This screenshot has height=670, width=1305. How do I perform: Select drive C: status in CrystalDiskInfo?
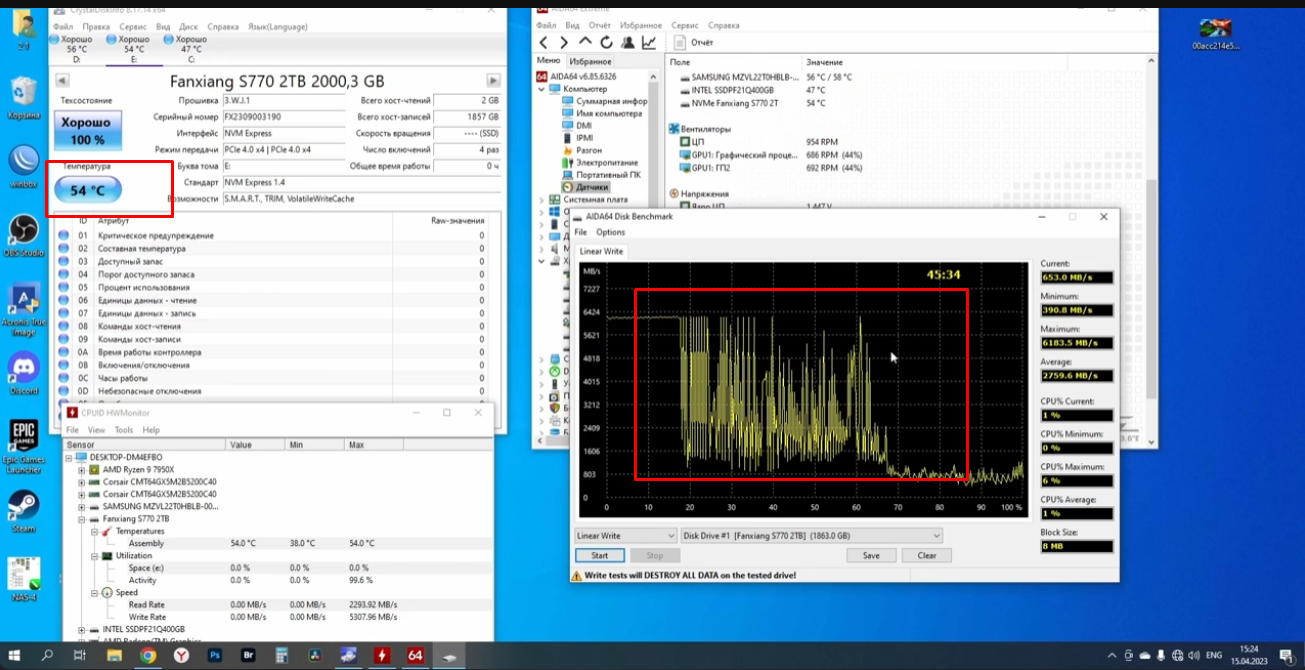(x=191, y=49)
